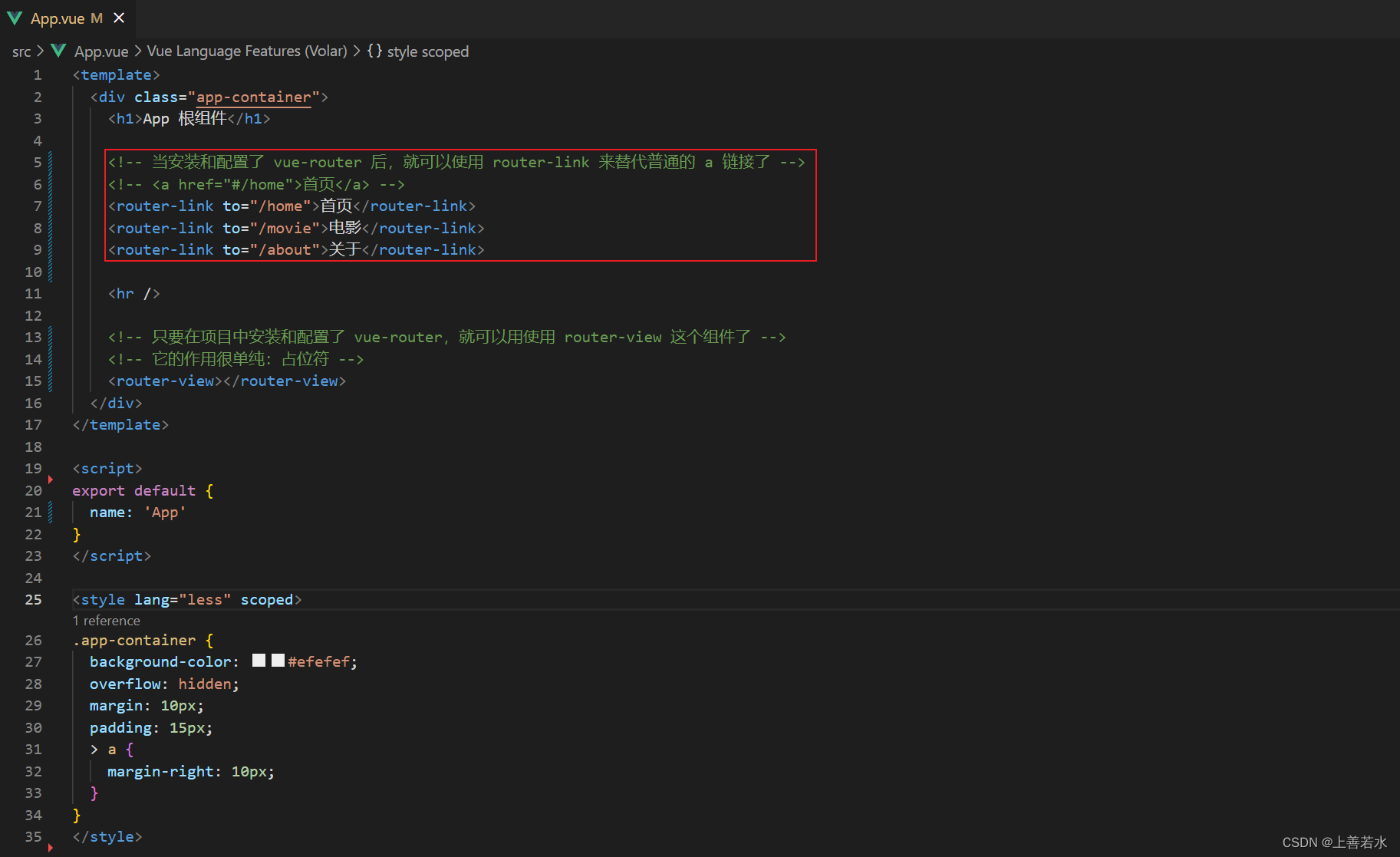Click the export default keyword line
Viewport: 1400px width, 857px height.
tap(143, 491)
